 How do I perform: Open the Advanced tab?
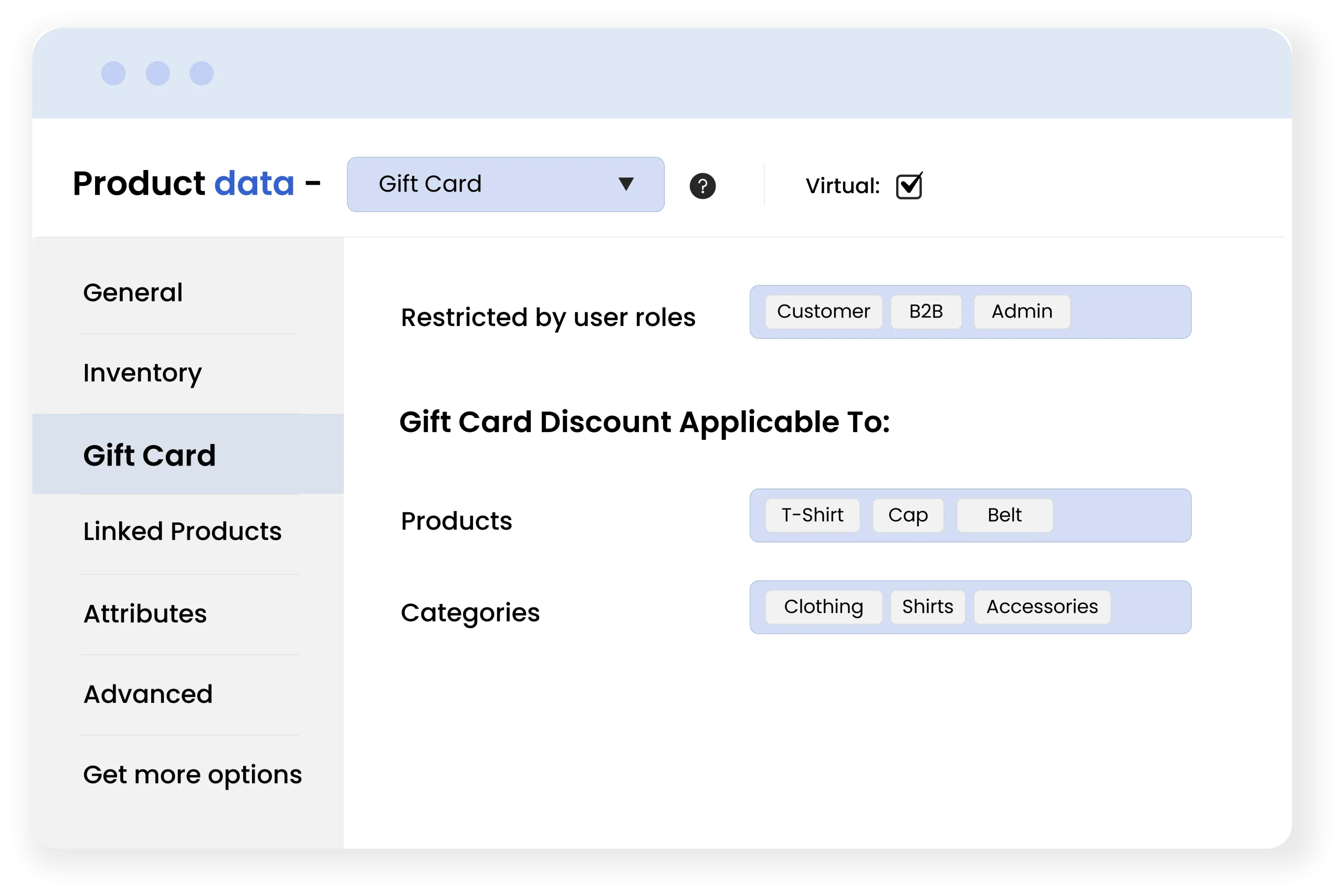148,694
